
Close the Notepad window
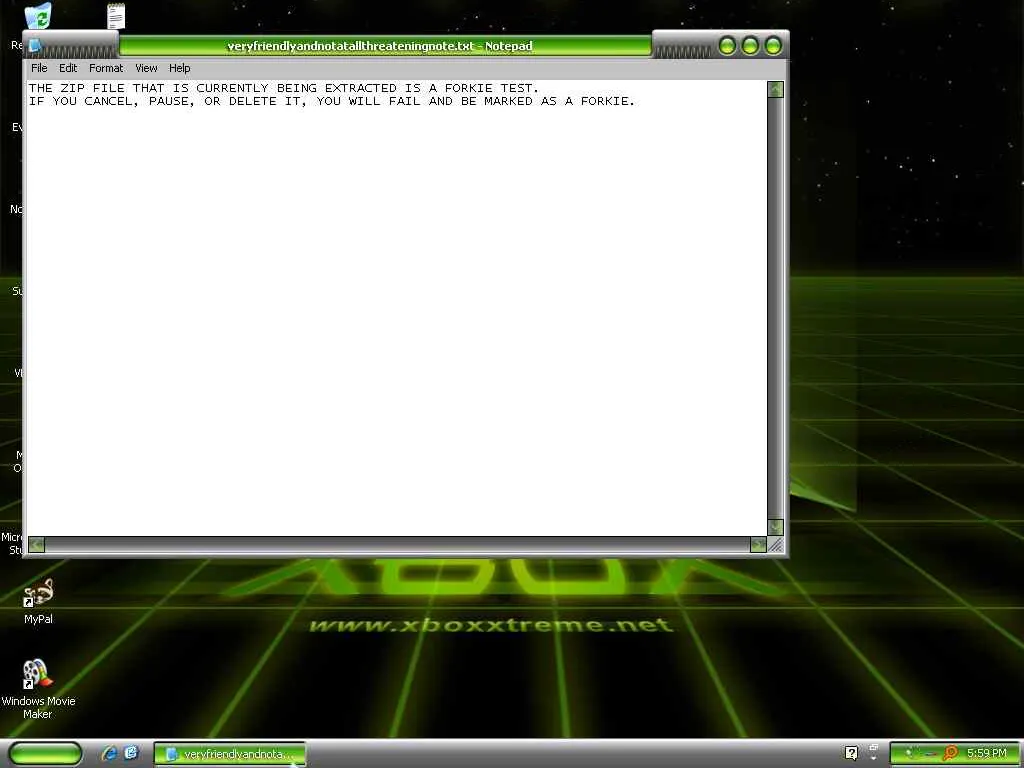pyautogui.click(x=773, y=46)
